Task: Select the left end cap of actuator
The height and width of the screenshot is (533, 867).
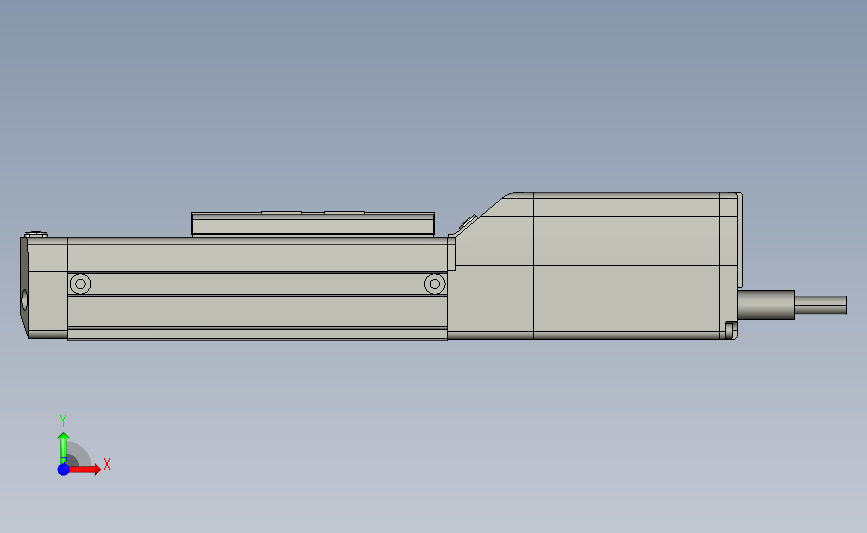Action: click(x=44, y=288)
